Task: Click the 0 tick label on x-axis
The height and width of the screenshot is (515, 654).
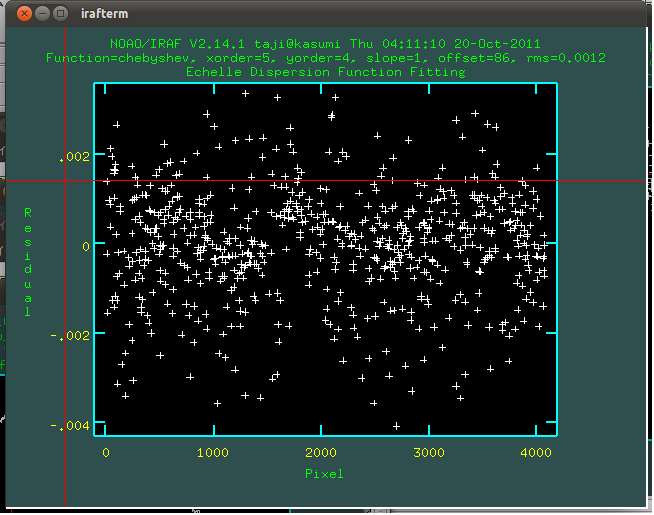Action: point(106,452)
